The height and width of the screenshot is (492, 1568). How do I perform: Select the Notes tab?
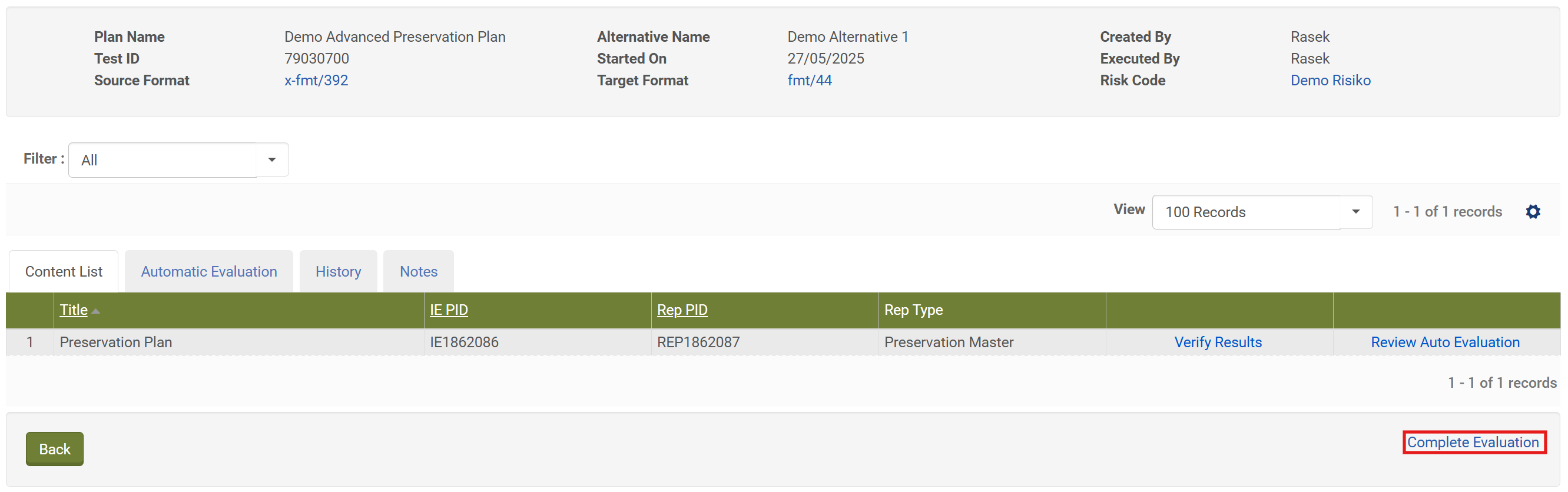coord(418,272)
